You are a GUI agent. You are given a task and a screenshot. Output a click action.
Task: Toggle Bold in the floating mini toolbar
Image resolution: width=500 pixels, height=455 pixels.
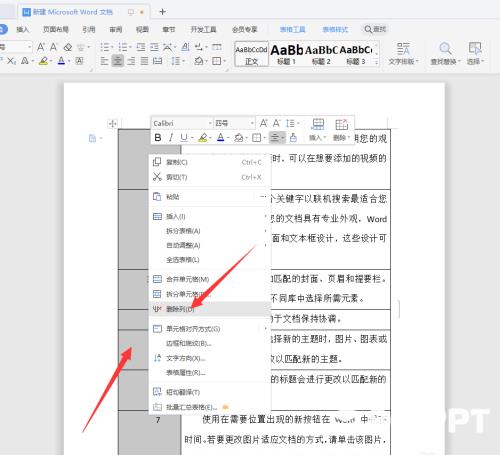(x=158, y=137)
